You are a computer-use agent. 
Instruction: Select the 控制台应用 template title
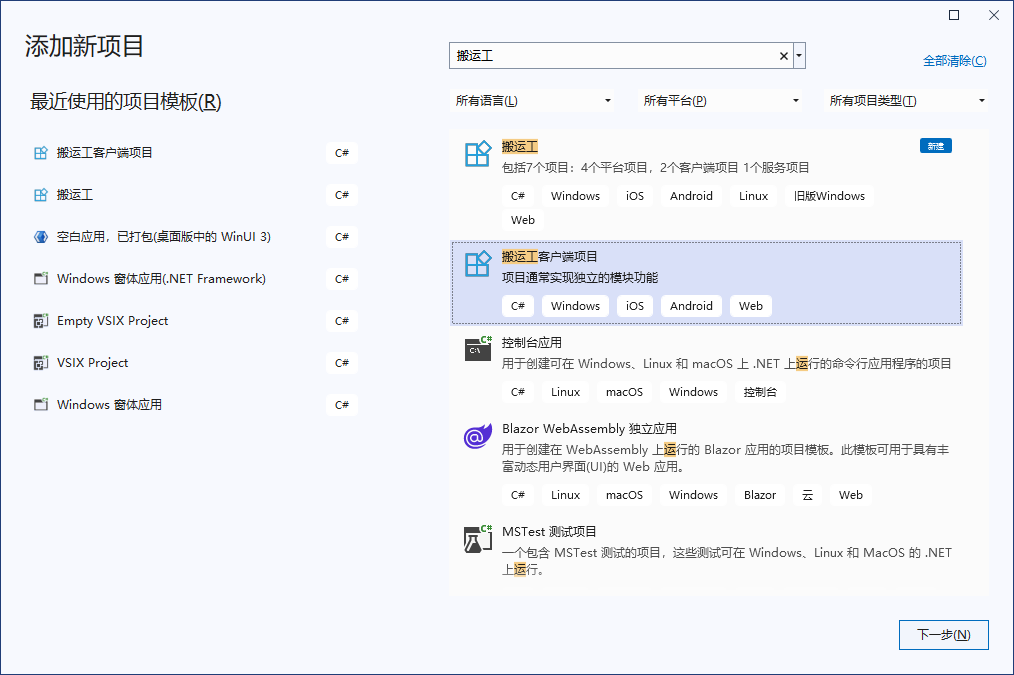coord(532,343)
